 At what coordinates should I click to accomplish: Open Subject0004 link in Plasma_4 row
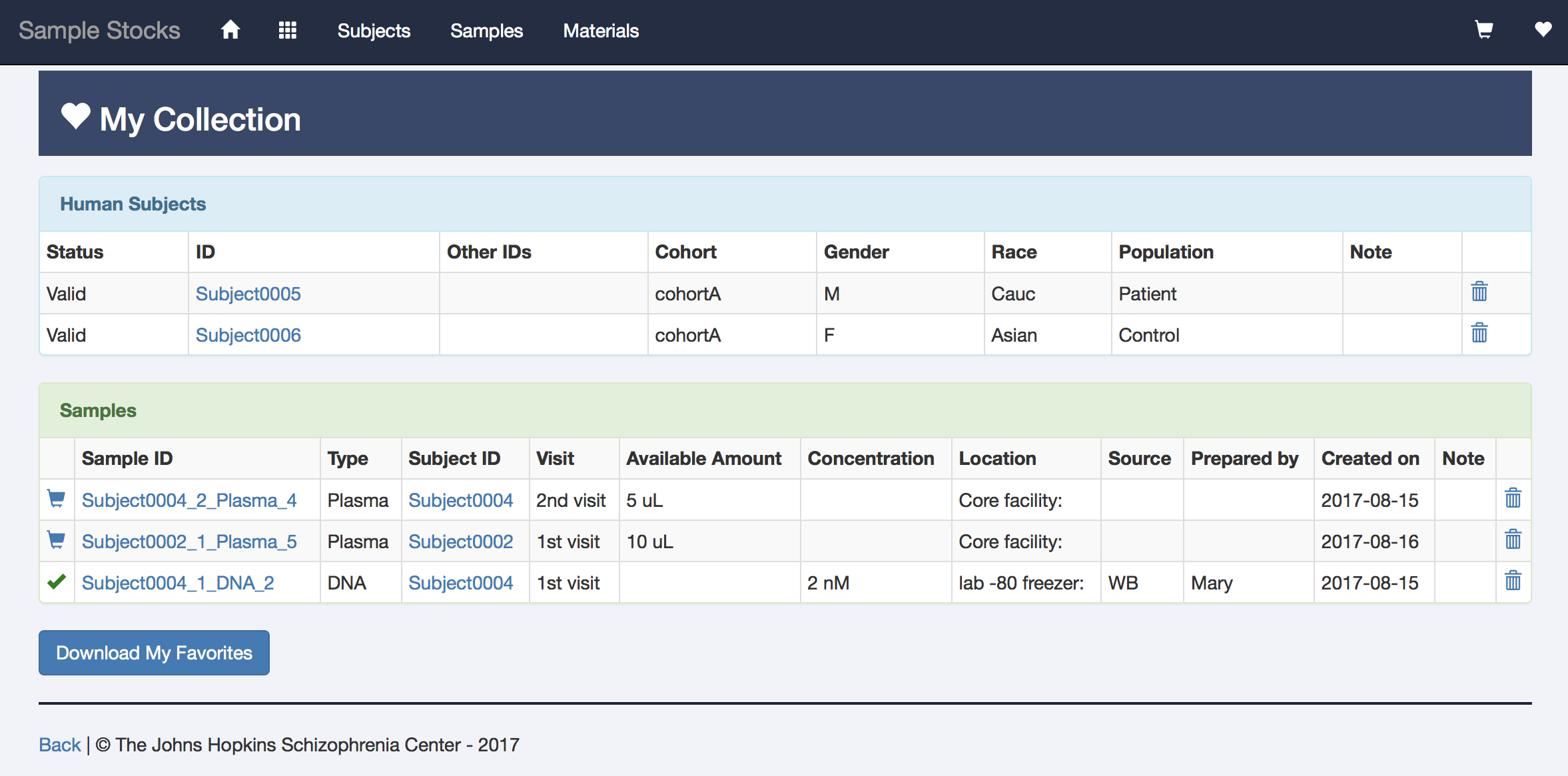[460, 500]
